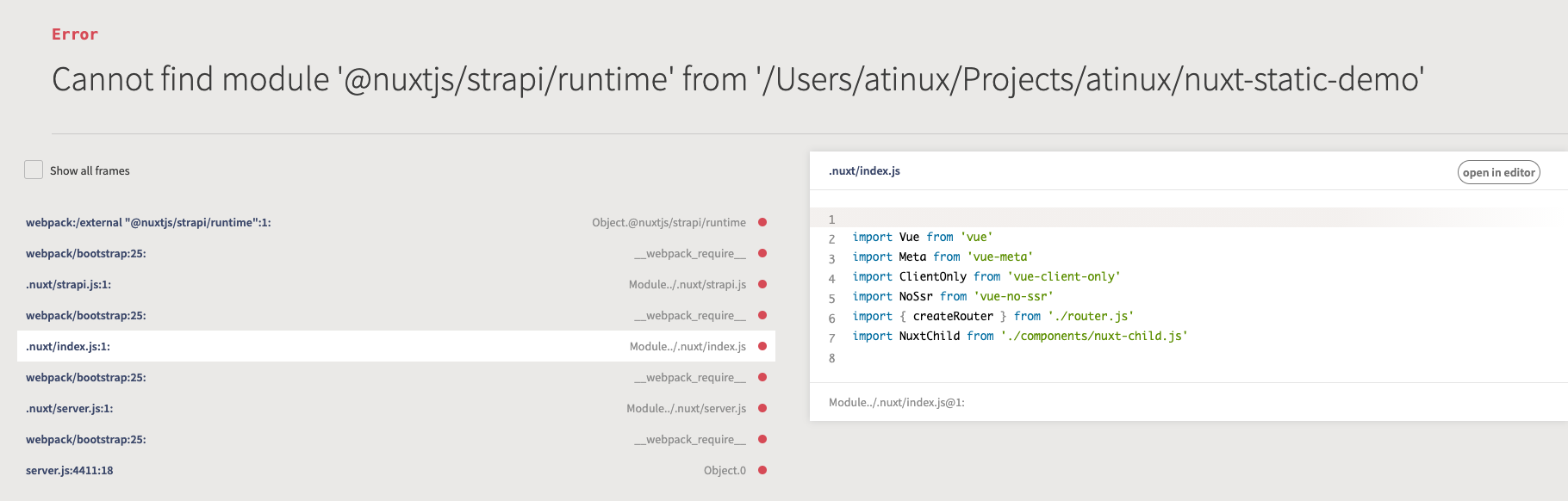Click the Object.0 label
The width and height of the screenshot is (1568, 501).
coord(725,470)
